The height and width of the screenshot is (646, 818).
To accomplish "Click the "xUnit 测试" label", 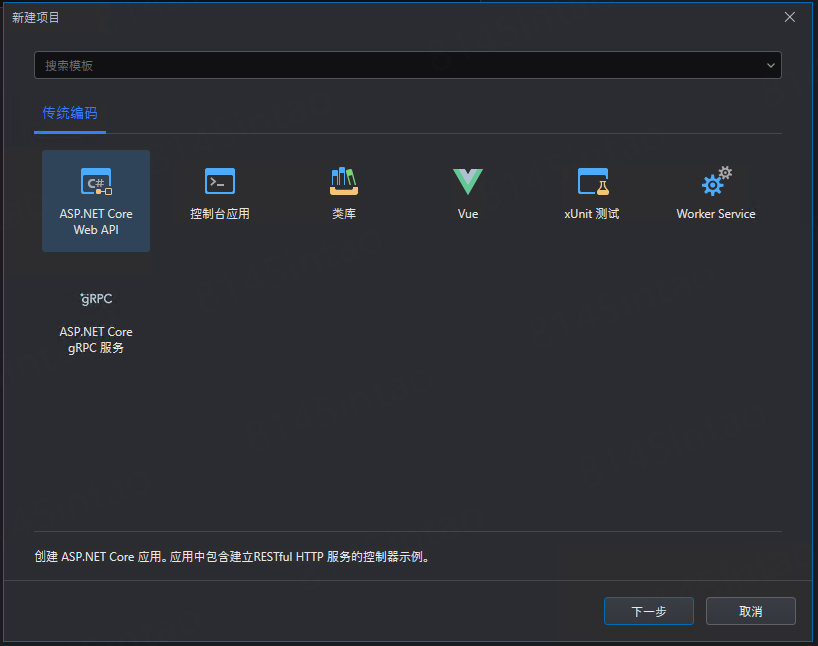I will coord(592,214).
